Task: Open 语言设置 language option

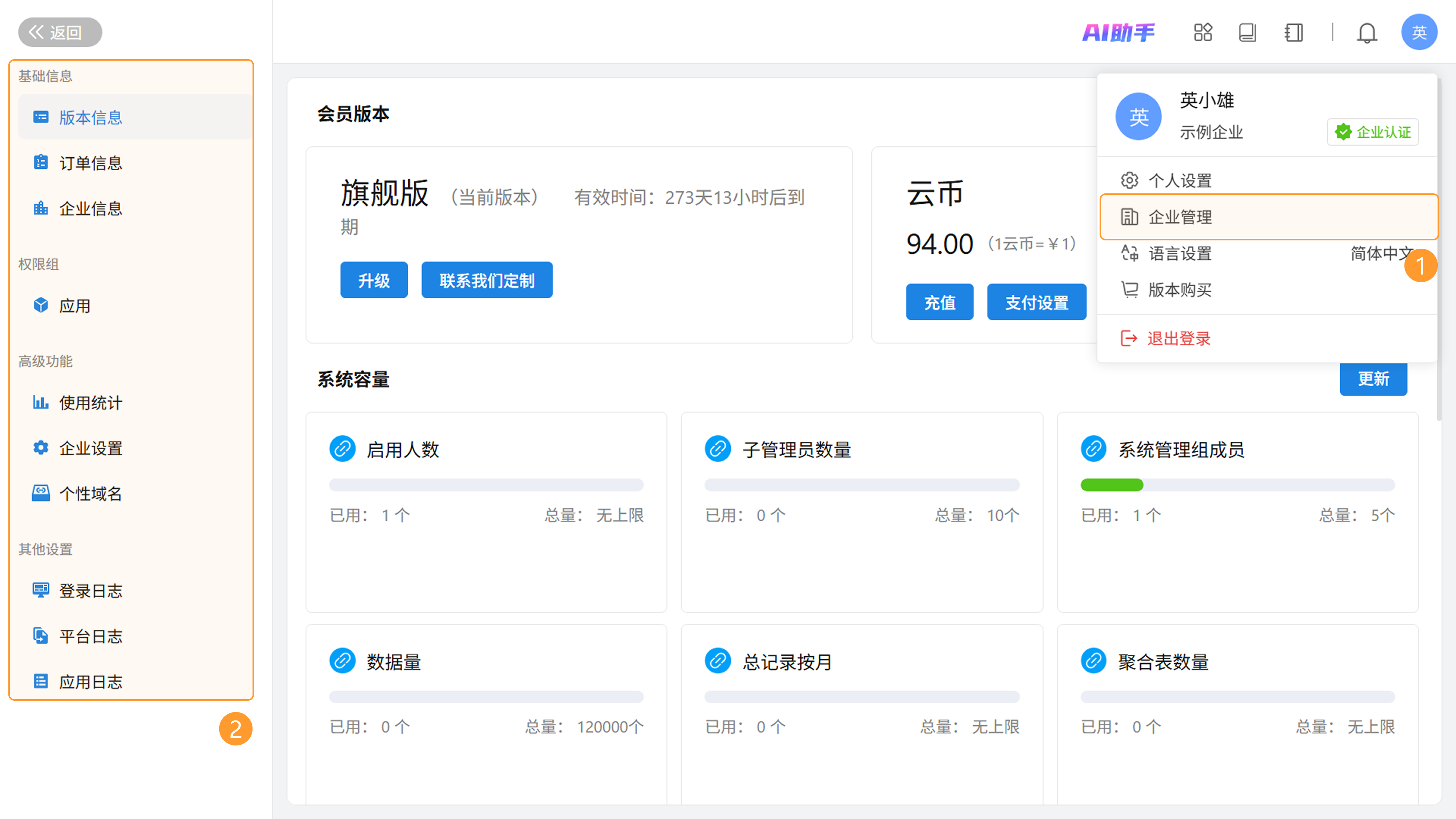Action: [x=1180, y=253]
